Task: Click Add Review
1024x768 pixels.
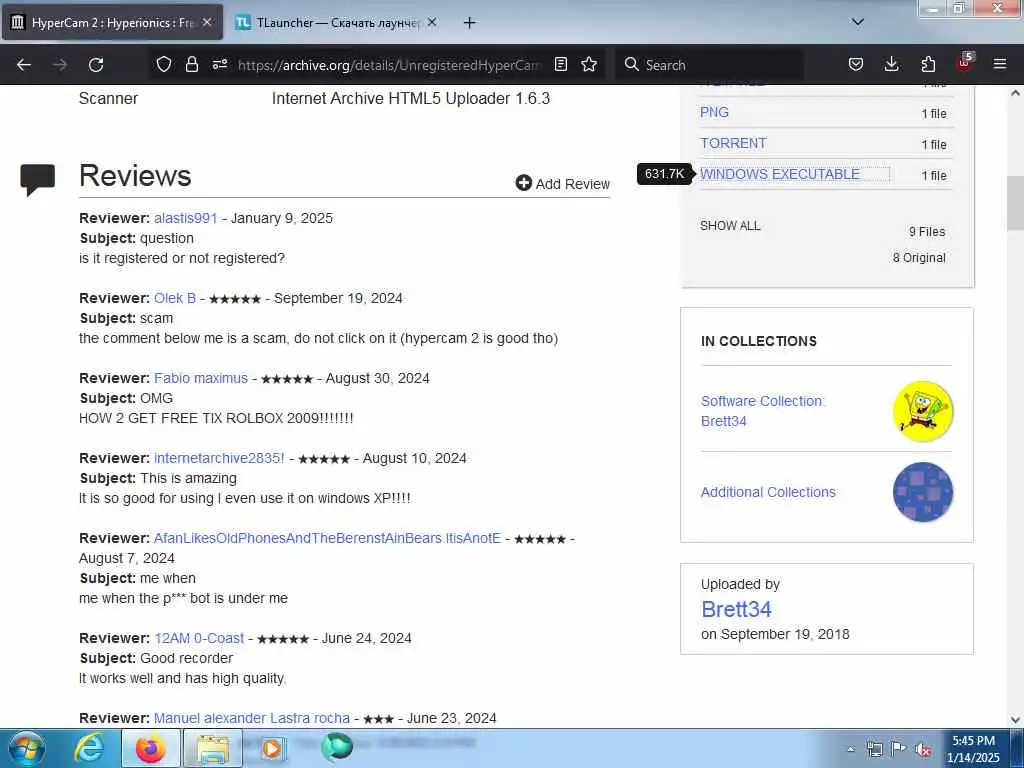Action: (x=562, y=184)
